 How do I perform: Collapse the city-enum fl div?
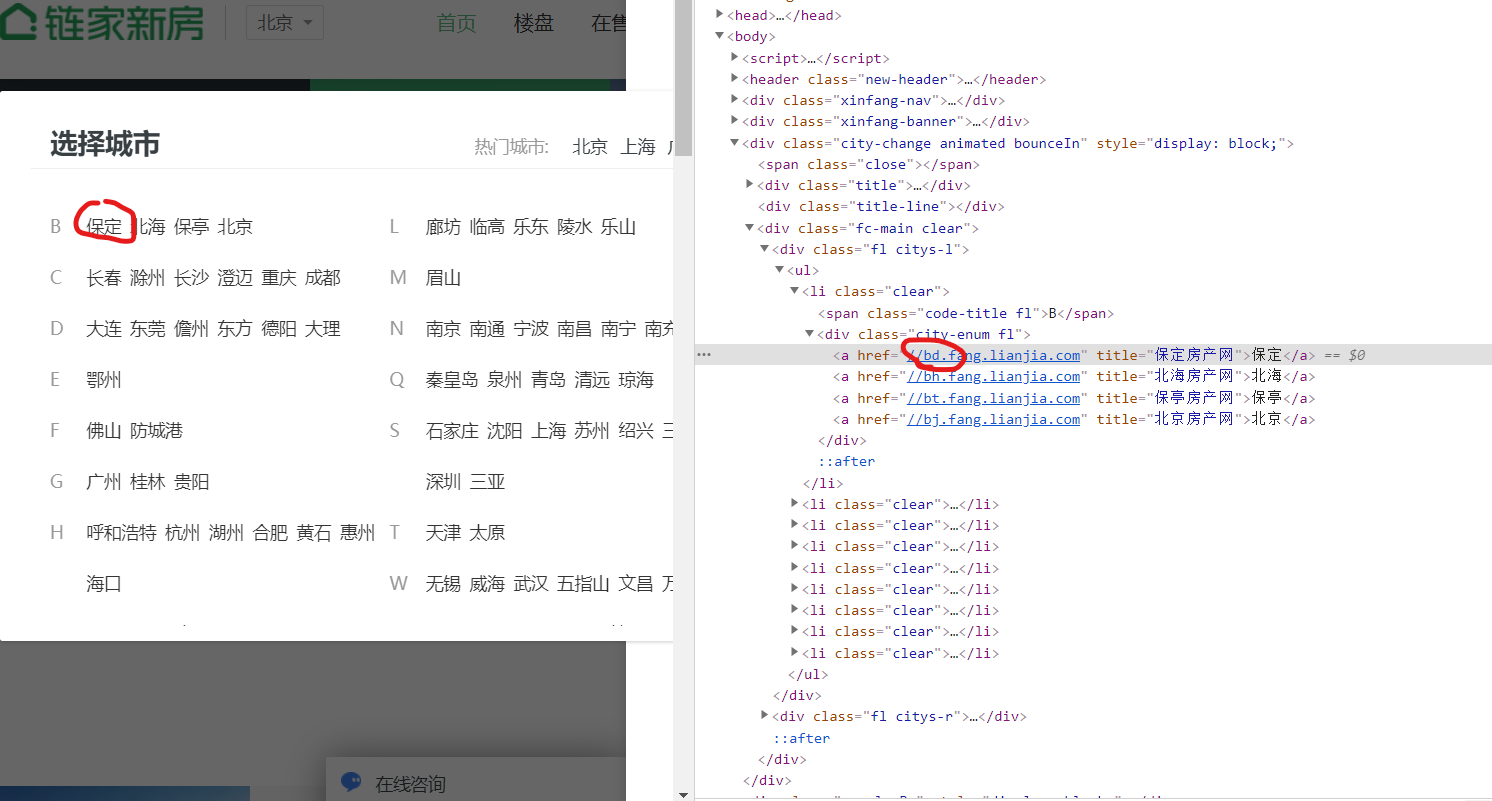pyautogui.click(x=810, y=334)
